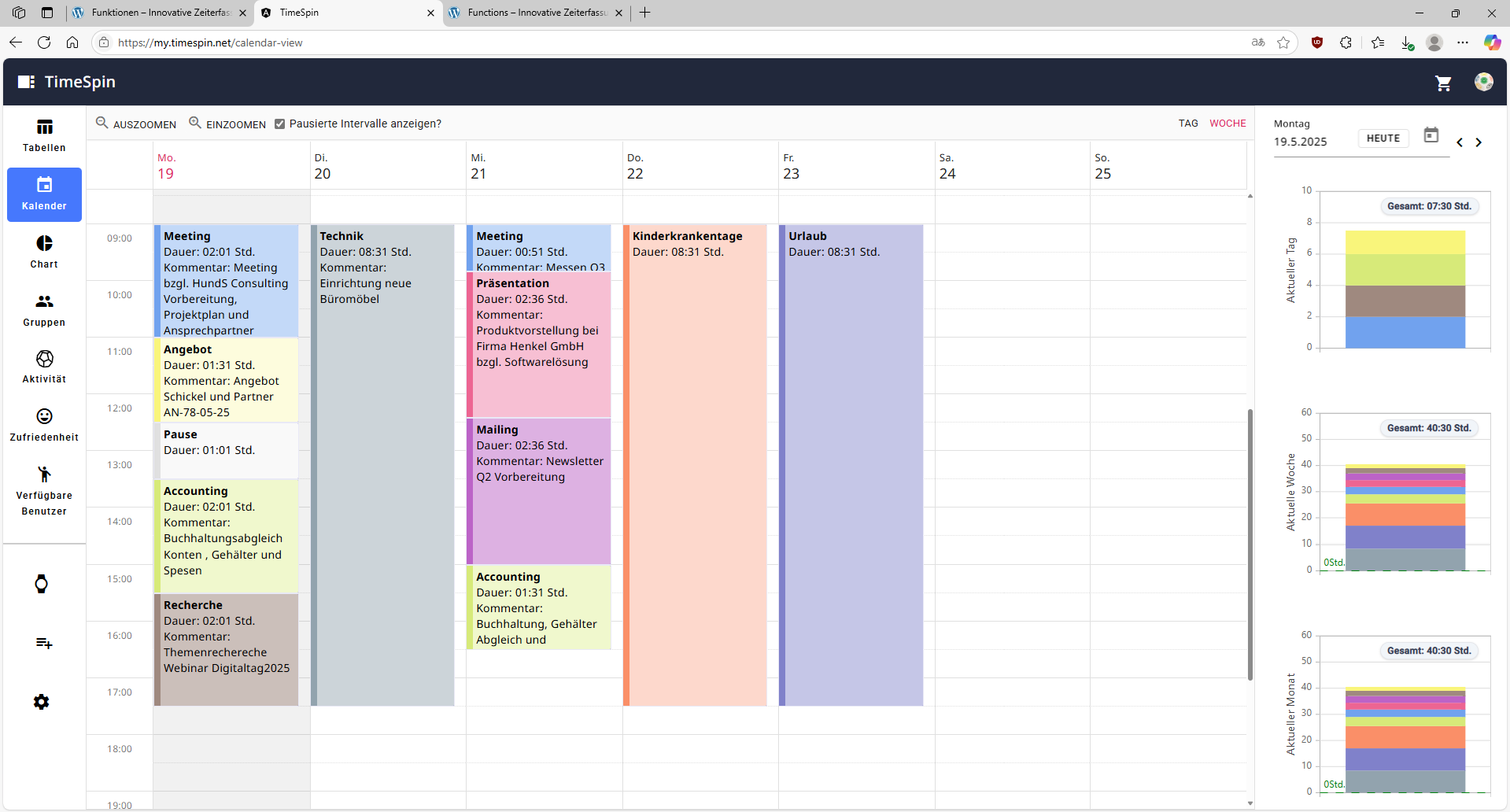Open browser extensions puzzle icon
This screenshot has width=1510, height=812.
coord(1346,42)
